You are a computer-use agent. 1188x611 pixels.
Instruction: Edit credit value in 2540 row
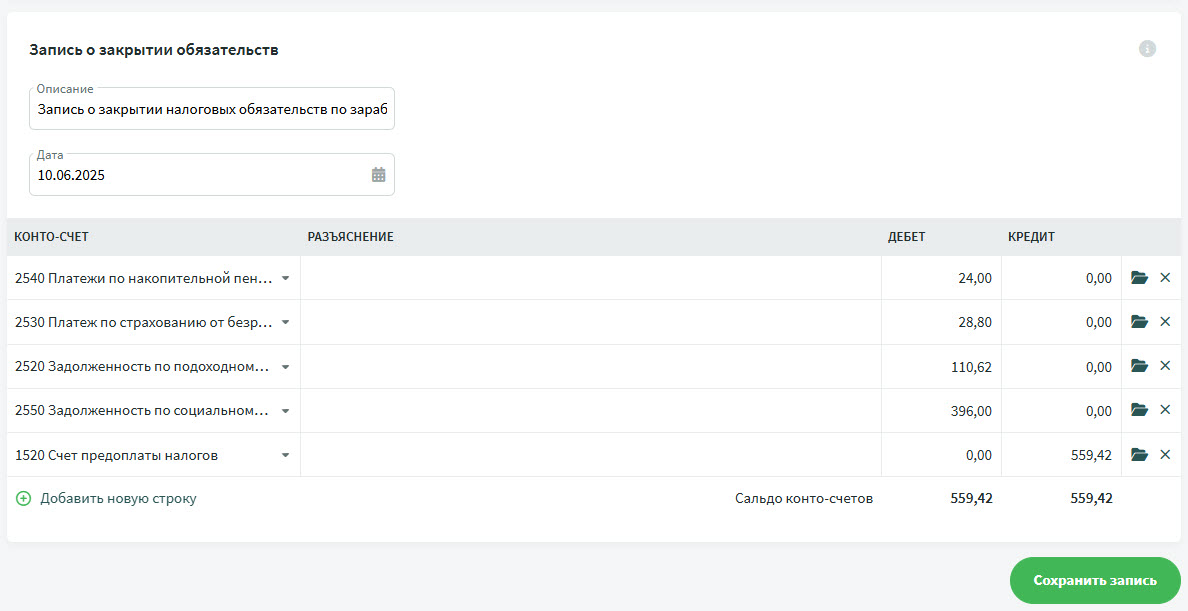pos(1061,278)
